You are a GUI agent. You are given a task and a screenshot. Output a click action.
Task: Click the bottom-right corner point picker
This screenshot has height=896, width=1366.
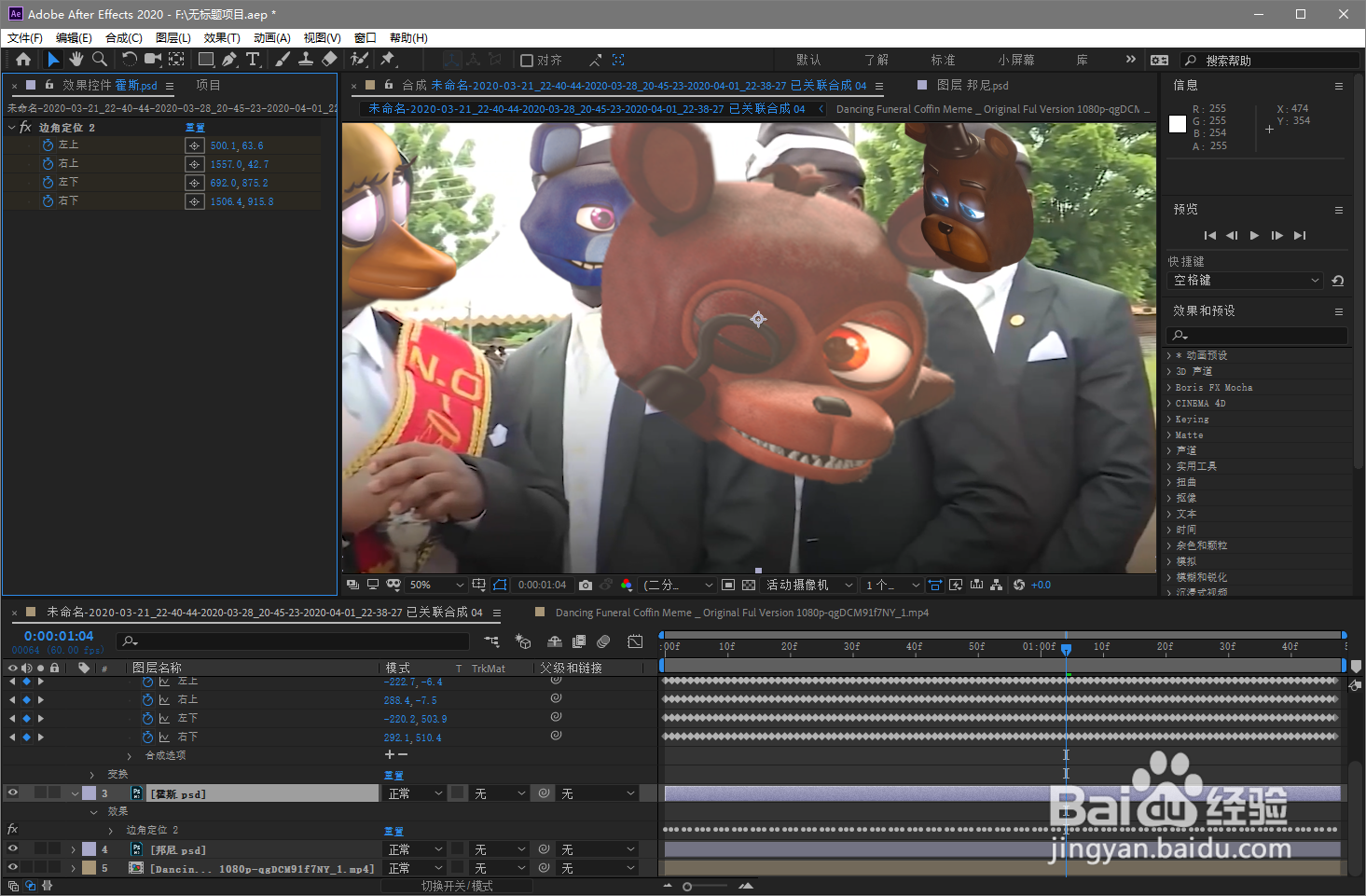[194, 201]
